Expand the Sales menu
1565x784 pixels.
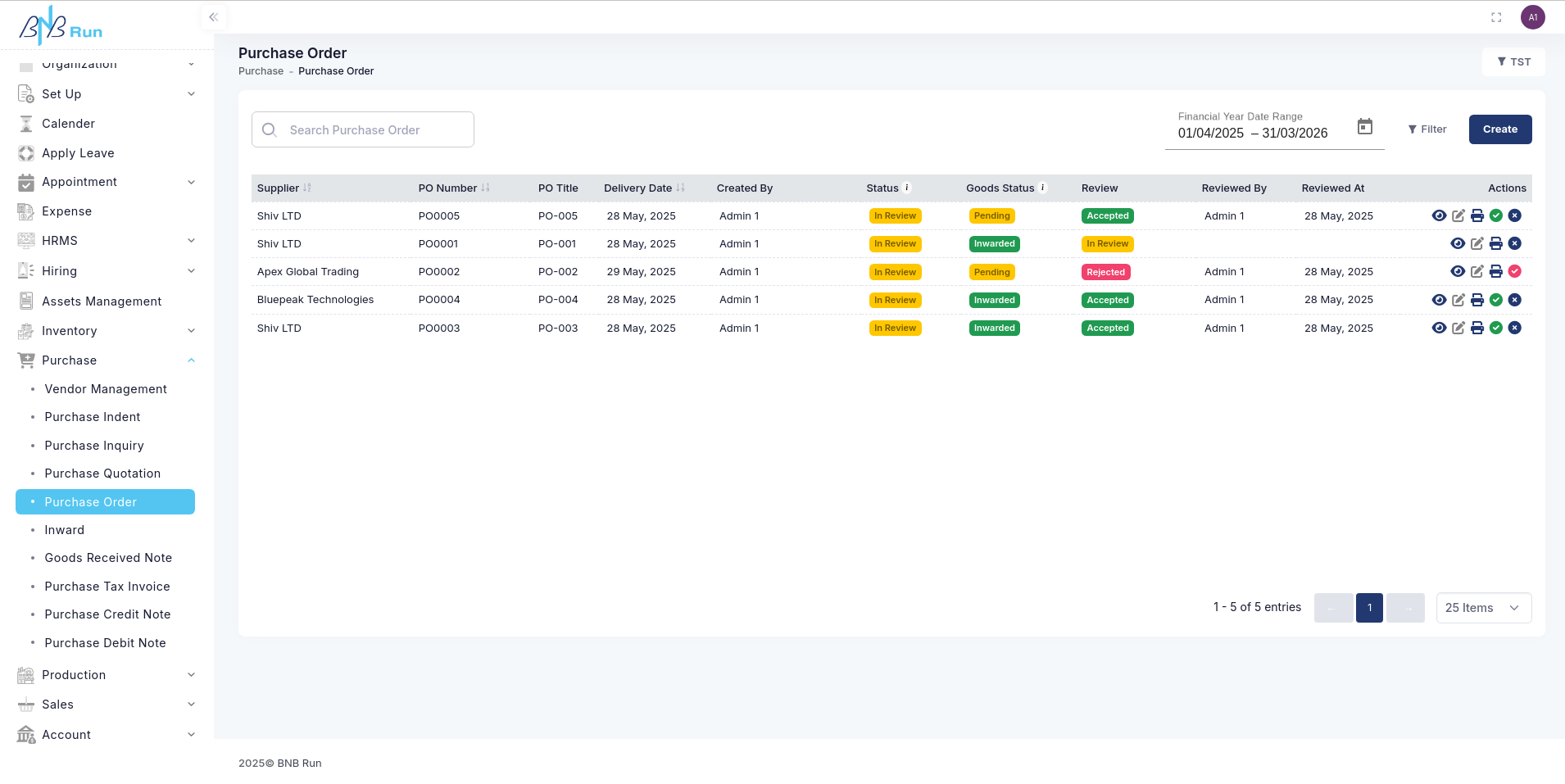[x=107, y=705]
